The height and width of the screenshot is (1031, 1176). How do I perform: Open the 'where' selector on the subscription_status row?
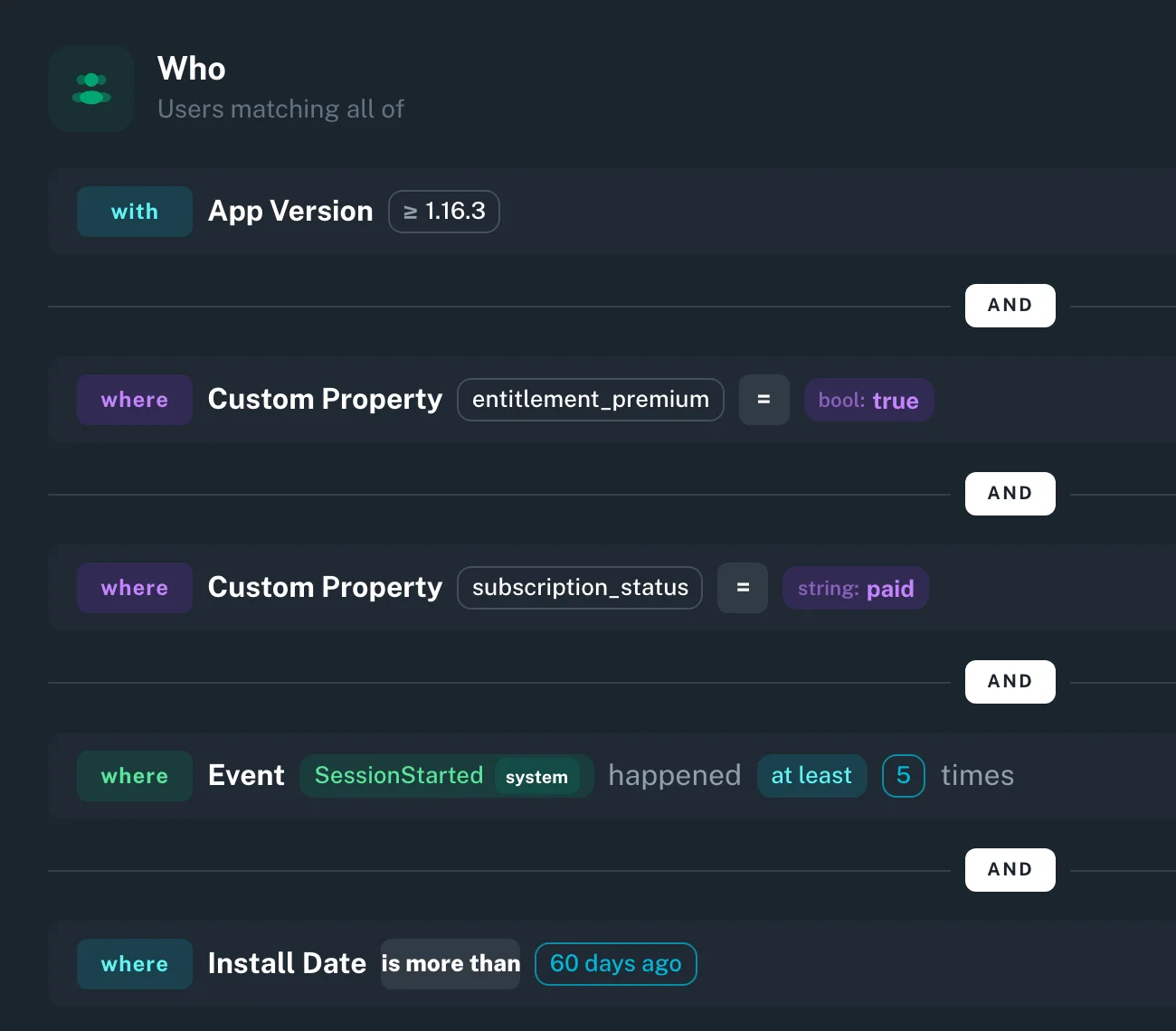(x=135, y=588)
